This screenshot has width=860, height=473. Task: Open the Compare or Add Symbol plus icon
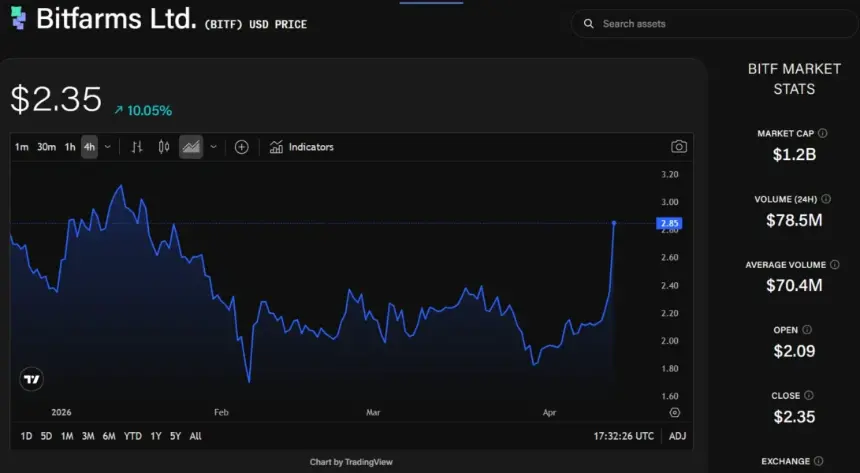pyautogui.click(x=242, y=147)
